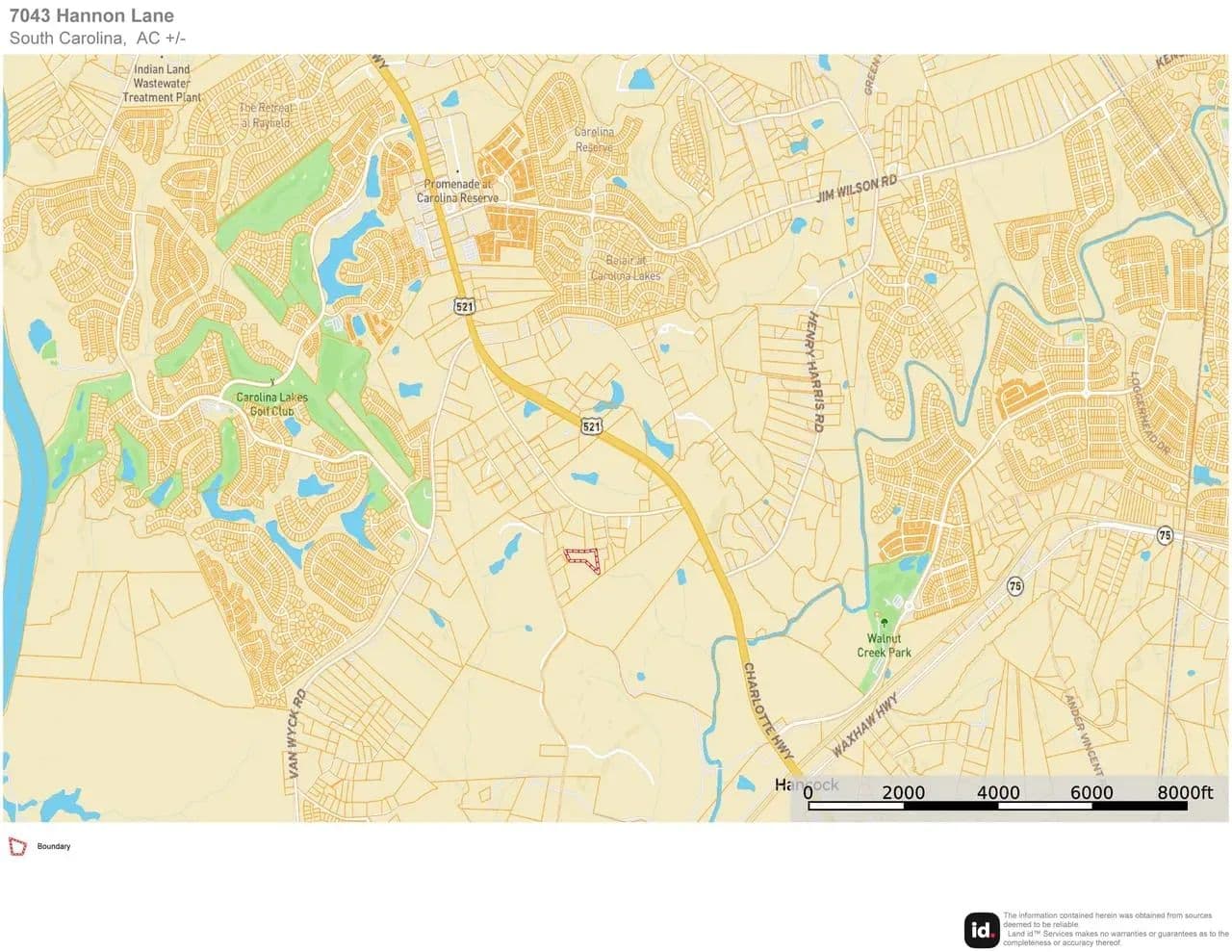
Task: Click the Route 75 shield nearest Walnut Creek Park
Action: click(x=1015, y=585)
